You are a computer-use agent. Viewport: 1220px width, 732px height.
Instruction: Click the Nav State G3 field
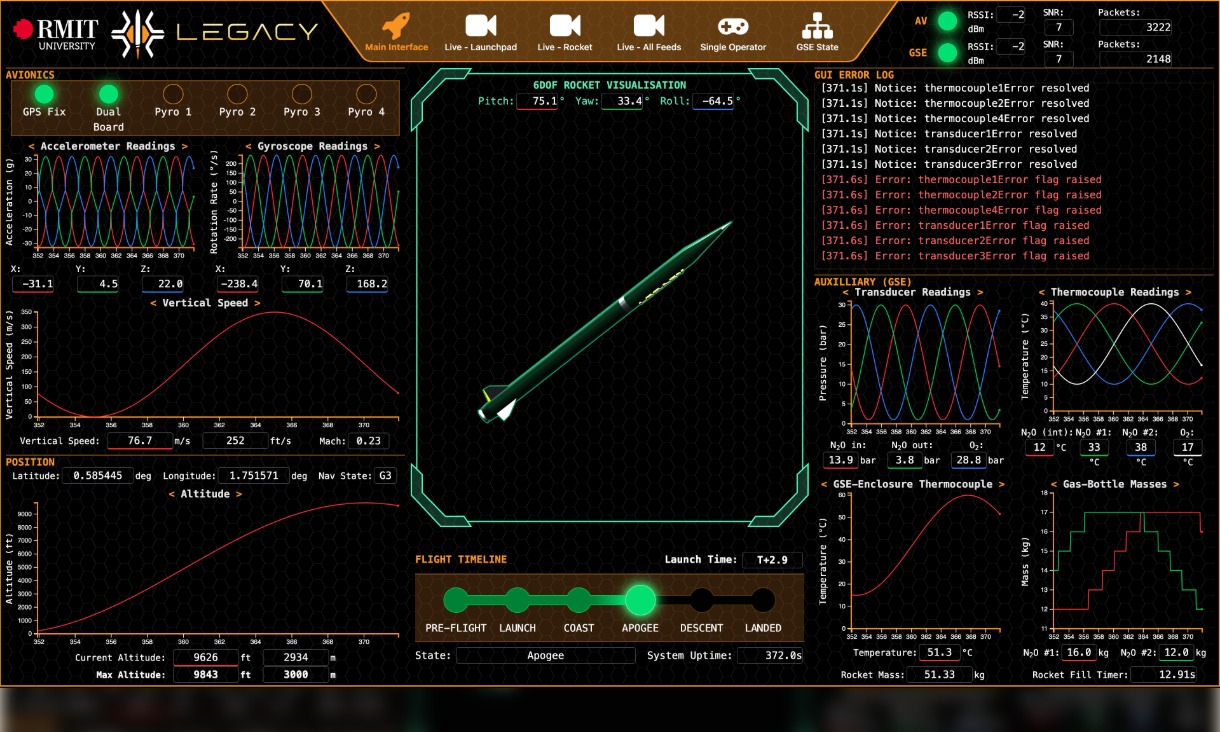tap(385, 476)
